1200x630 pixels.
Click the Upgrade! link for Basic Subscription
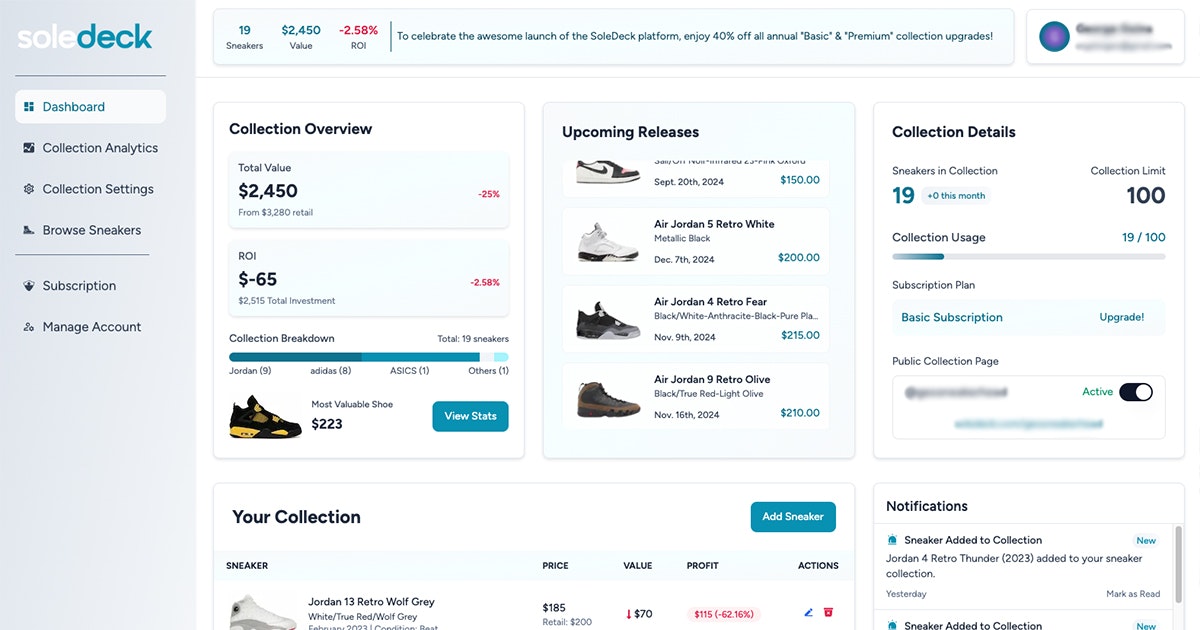[x=1122, y=317]
